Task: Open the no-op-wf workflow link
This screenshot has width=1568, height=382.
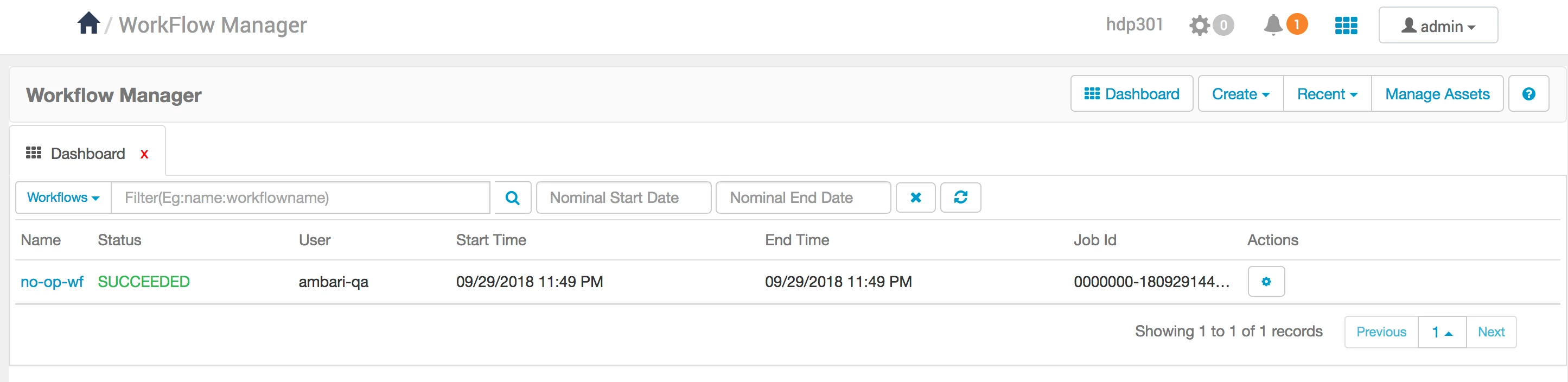Action: (x=52, y=282)
